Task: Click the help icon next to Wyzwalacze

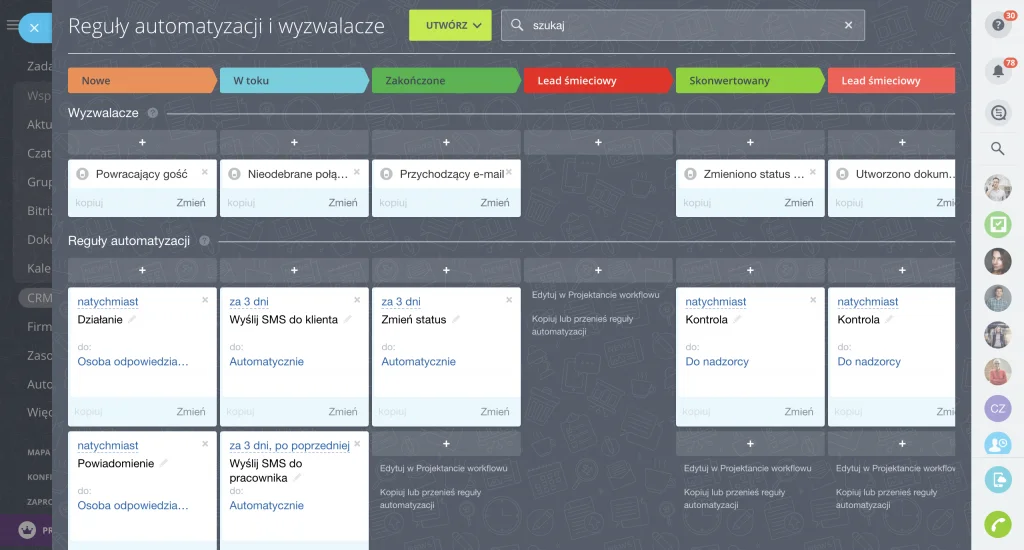Action: (153, 114)
